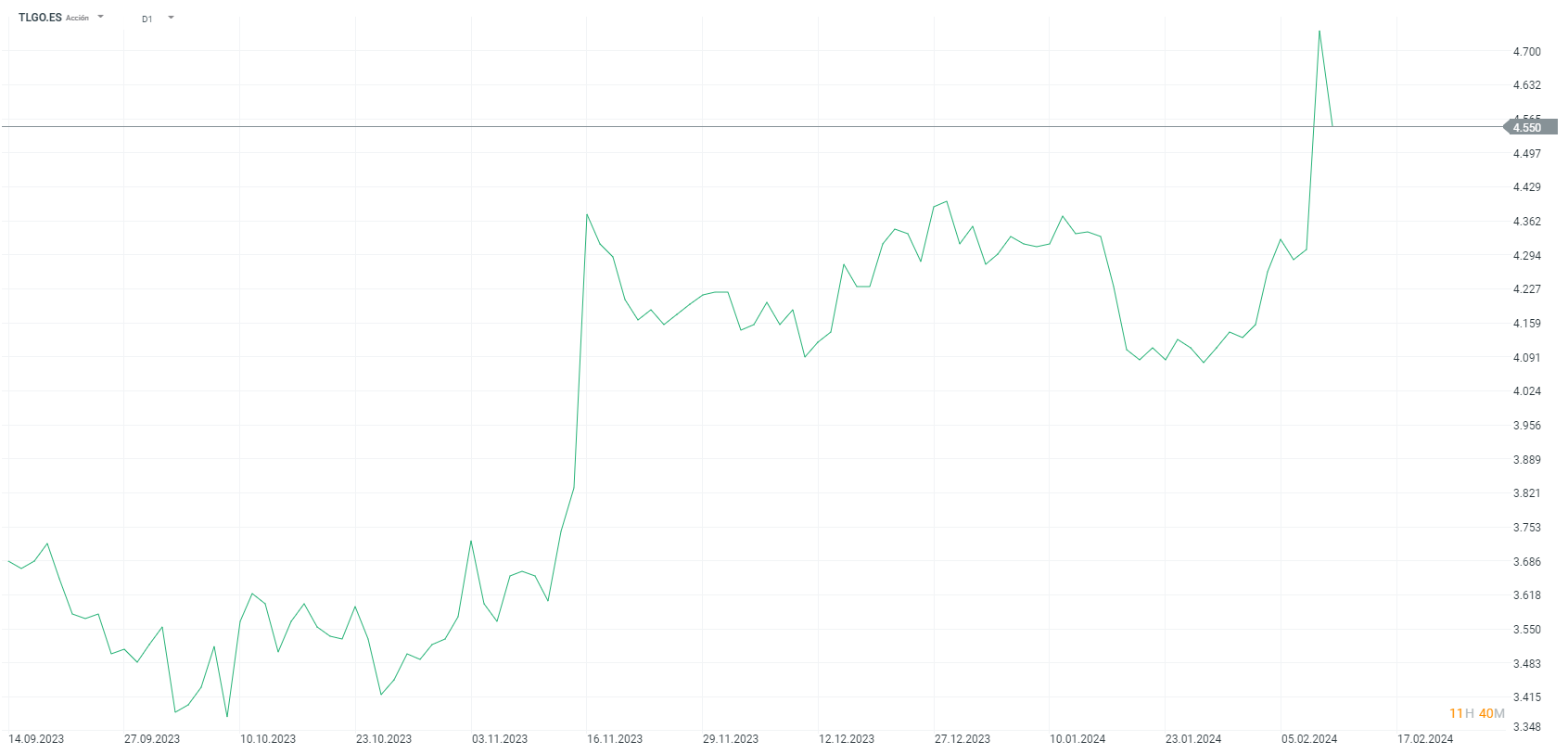Open the TLGO.ES symbol dropdown arrow
This screenshot has width=1568, height=754.
tap(101, 17)
